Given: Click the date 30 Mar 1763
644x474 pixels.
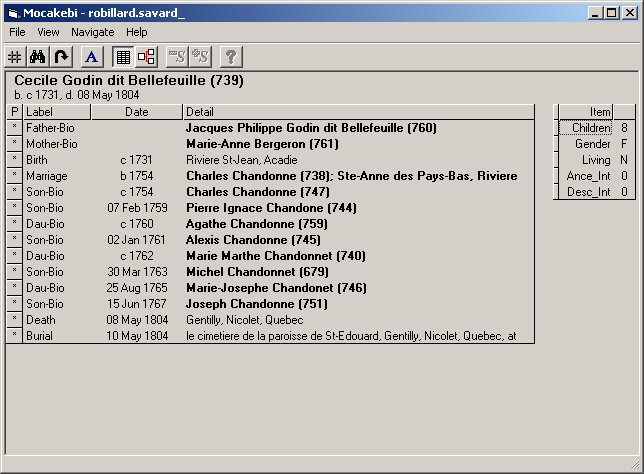Looking at the screenshot, I should [x=137, y=272].
